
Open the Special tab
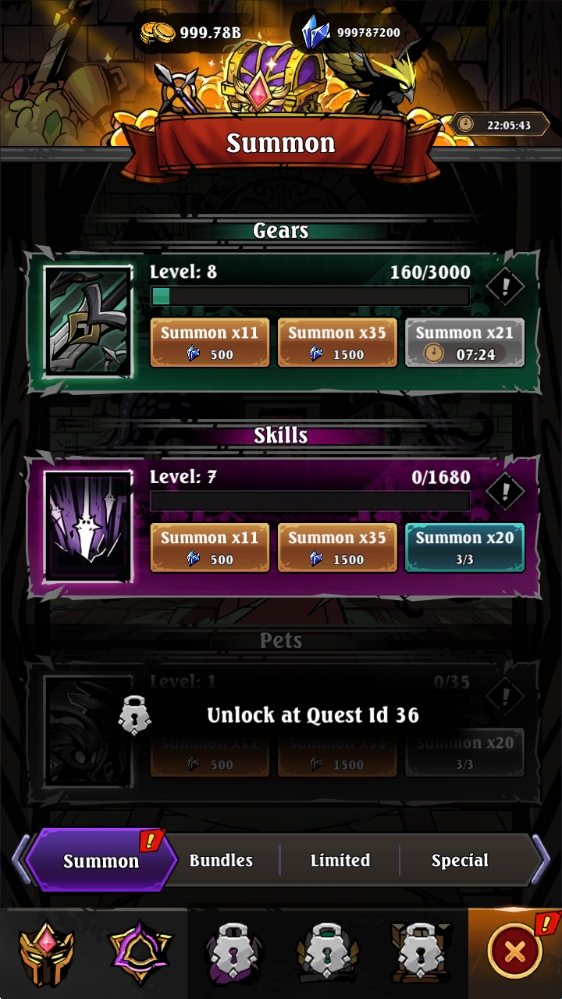460,860
